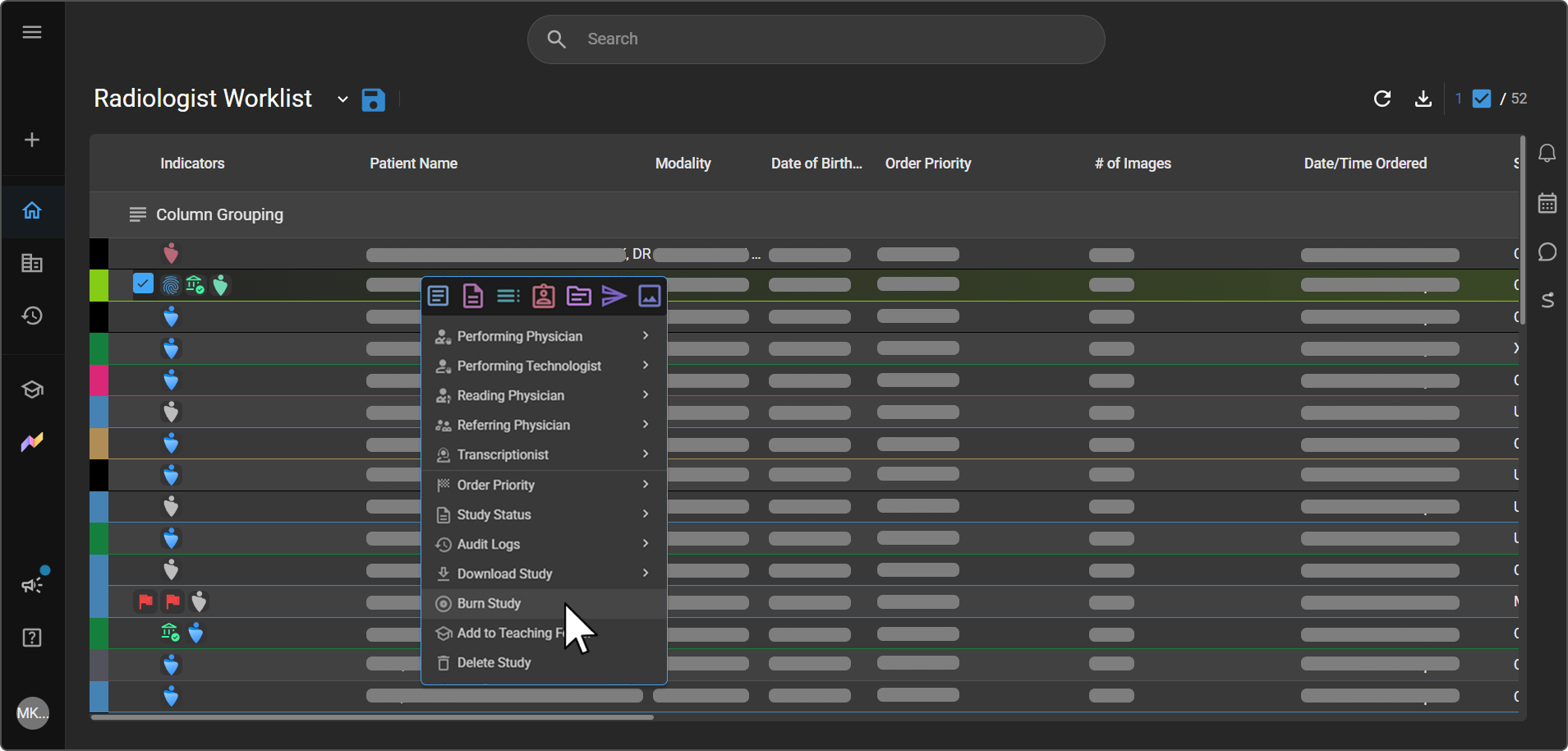Open the graduation cap teaching icon
This screenshot has height=751, width=1568.
point(32,389)
